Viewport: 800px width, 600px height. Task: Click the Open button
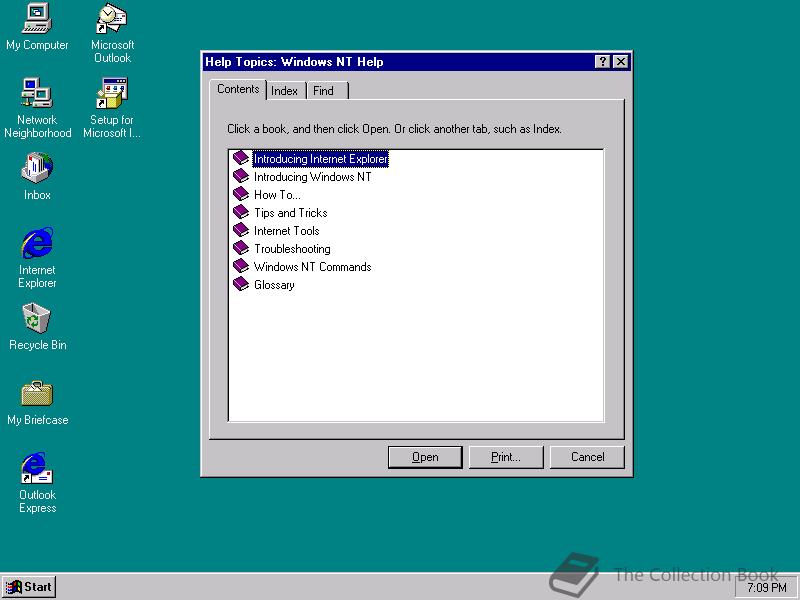tap(425, 457)
